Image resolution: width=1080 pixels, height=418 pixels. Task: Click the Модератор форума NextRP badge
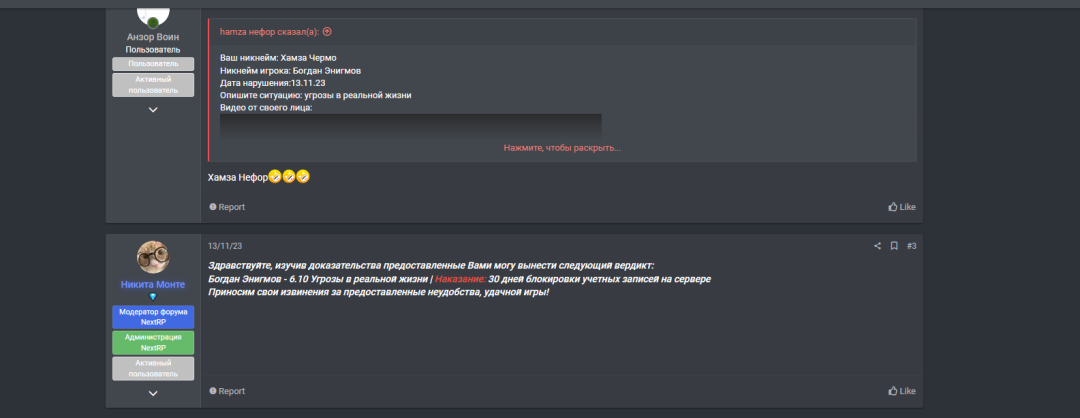tap(153, 317)
